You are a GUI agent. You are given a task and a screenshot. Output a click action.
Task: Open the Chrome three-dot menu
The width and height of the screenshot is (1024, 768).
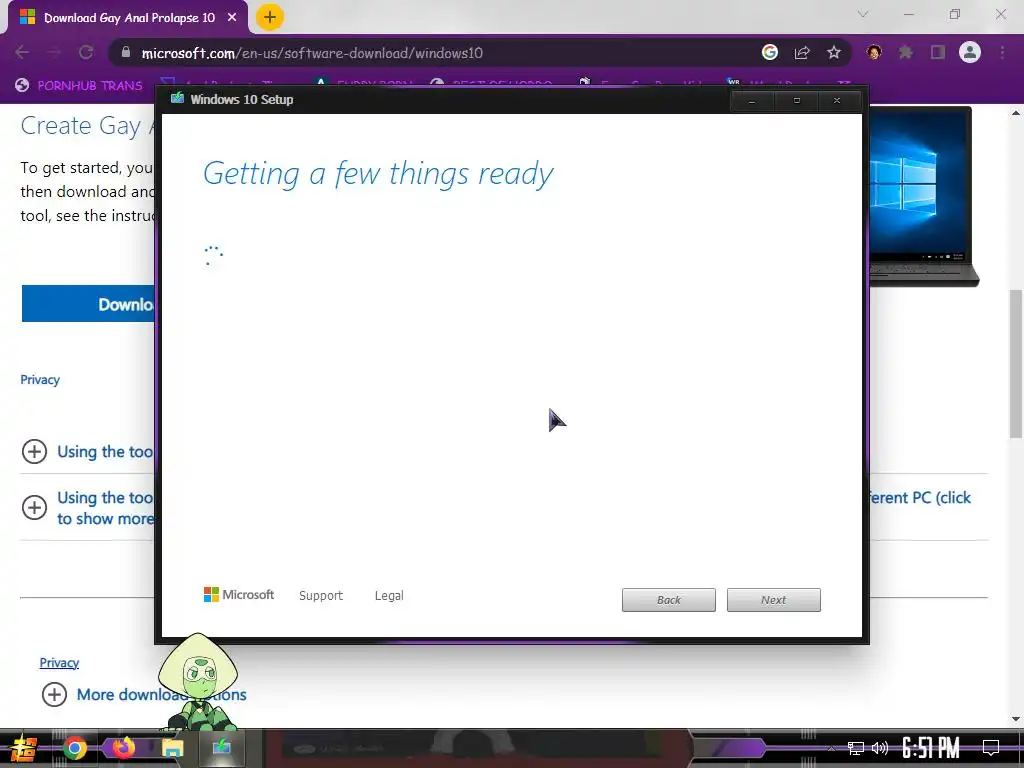(1002, 52)
